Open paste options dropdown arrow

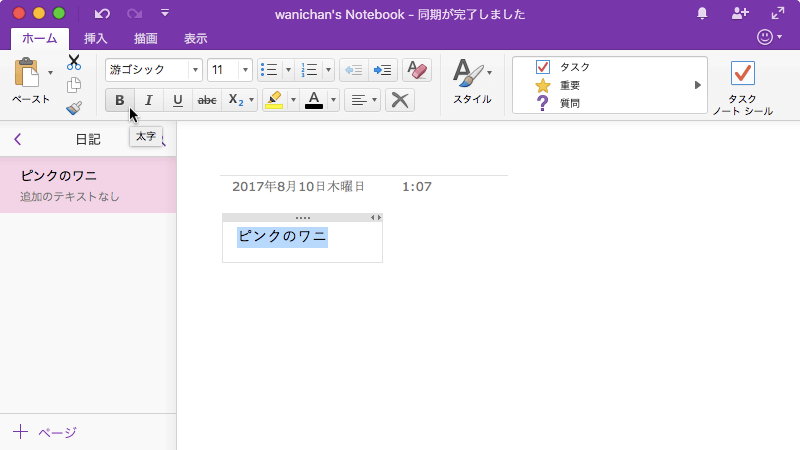point(51,72)
